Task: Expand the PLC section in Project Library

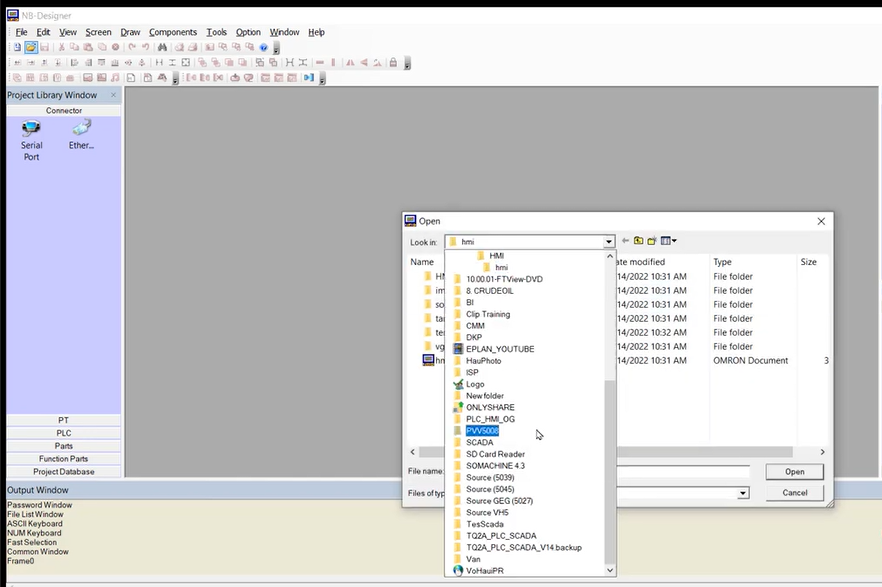Action: (64, 433)
